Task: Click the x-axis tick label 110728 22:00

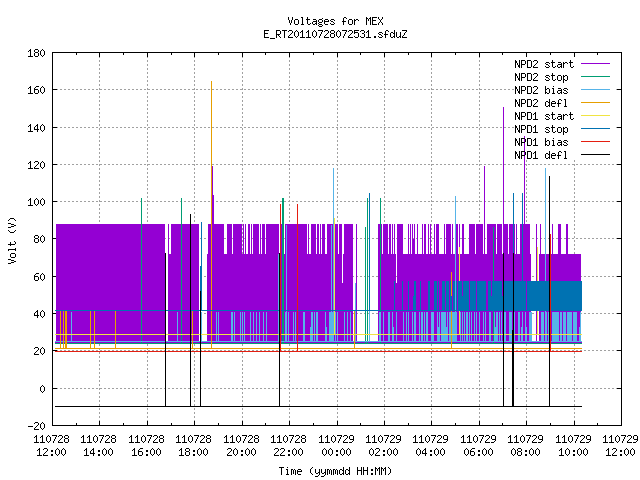Action: [288, 446]
